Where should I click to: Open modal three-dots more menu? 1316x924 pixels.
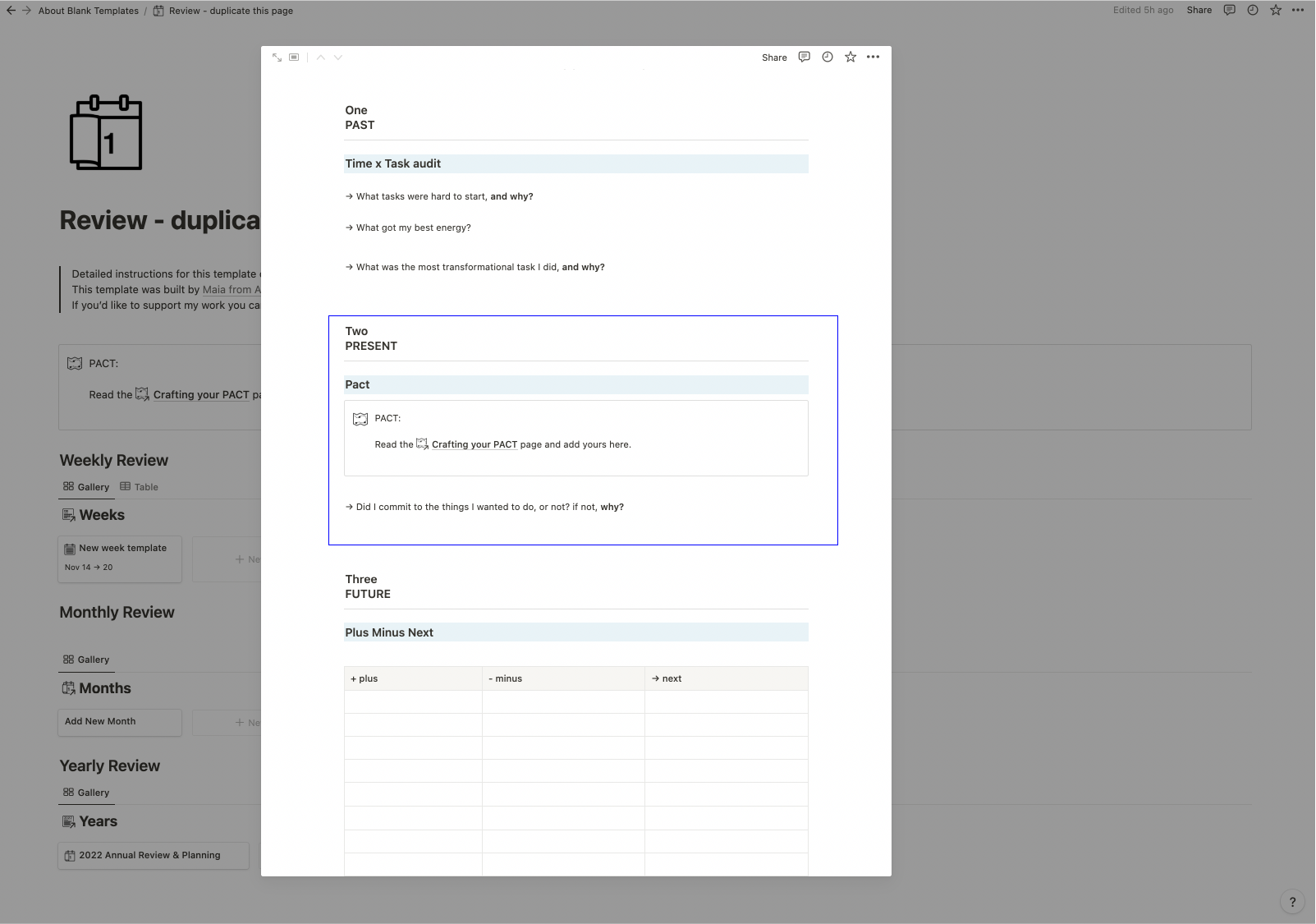[874, 57]
